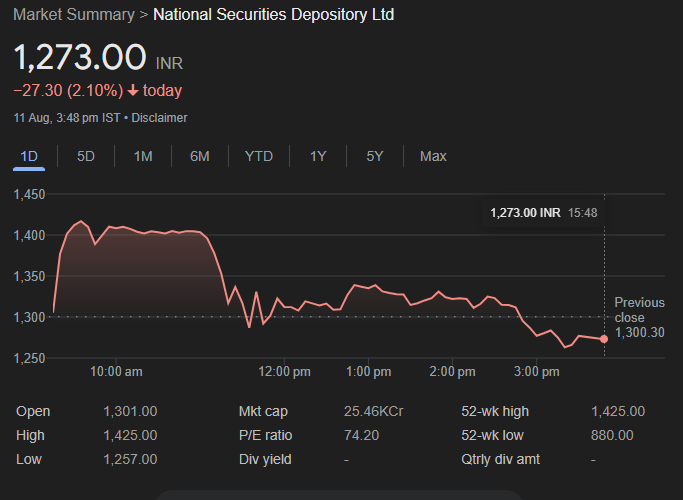Open the Market Summary breadcrumb link
This screenshot has width=683, height=500.
pos(74,15)
